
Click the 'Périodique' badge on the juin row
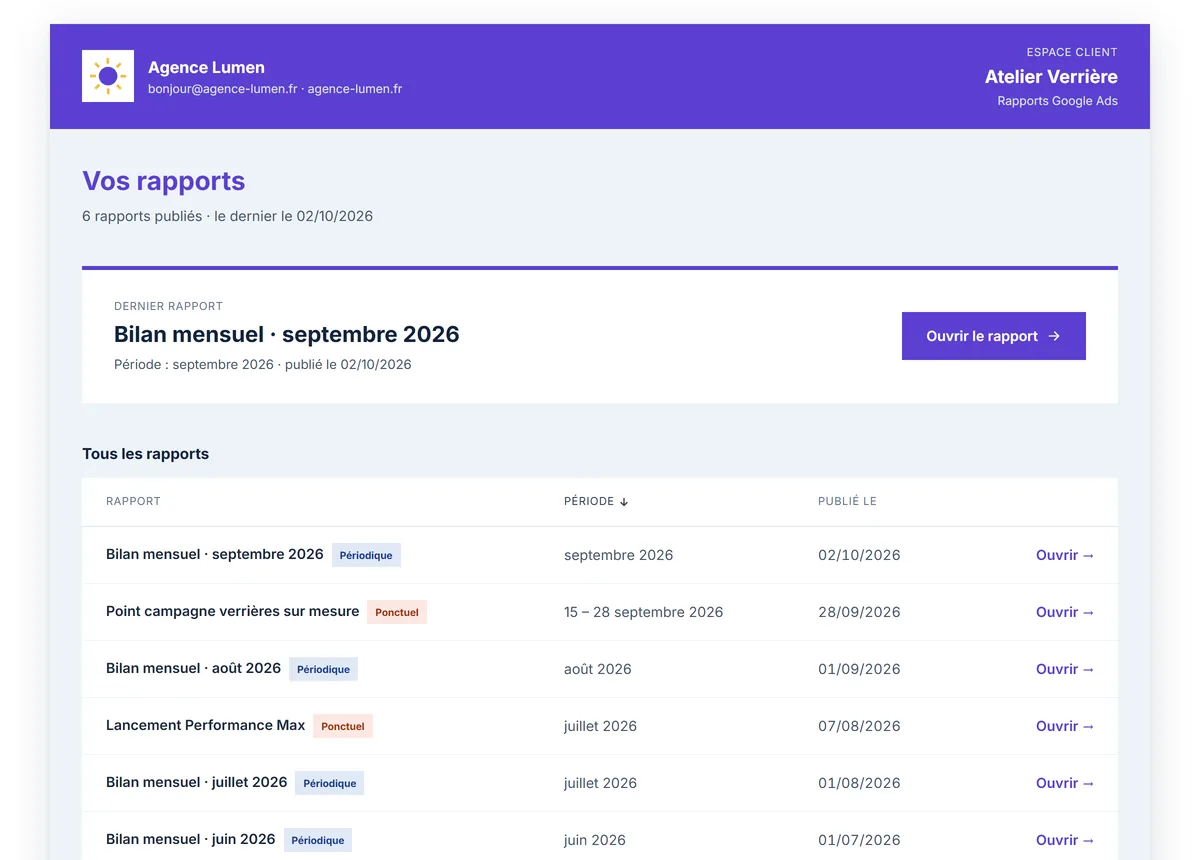[318, 840]
